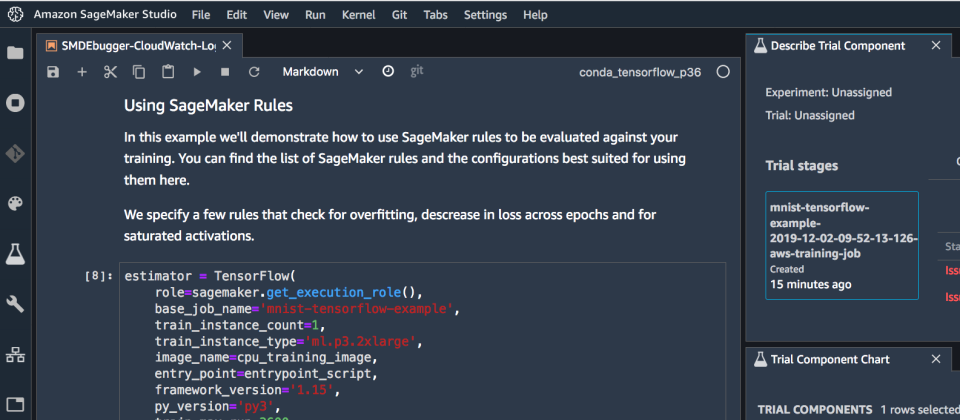Open the open tabs sidebar icon
Viewport: 960px width, 420px height.
(15, 404)
